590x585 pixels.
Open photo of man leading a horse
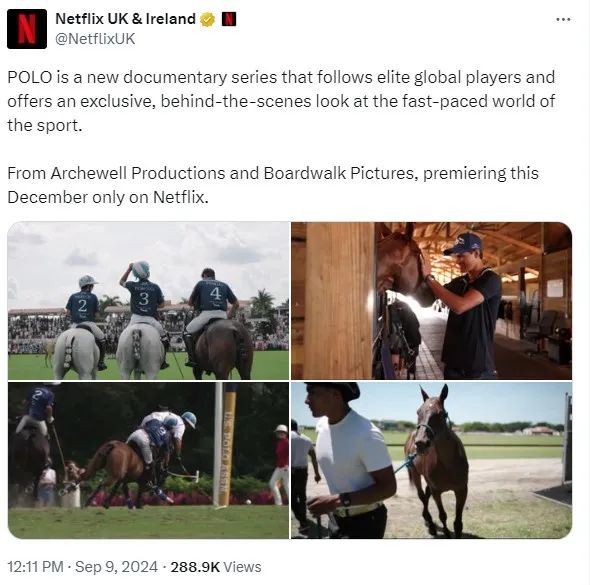click(432, 460)
